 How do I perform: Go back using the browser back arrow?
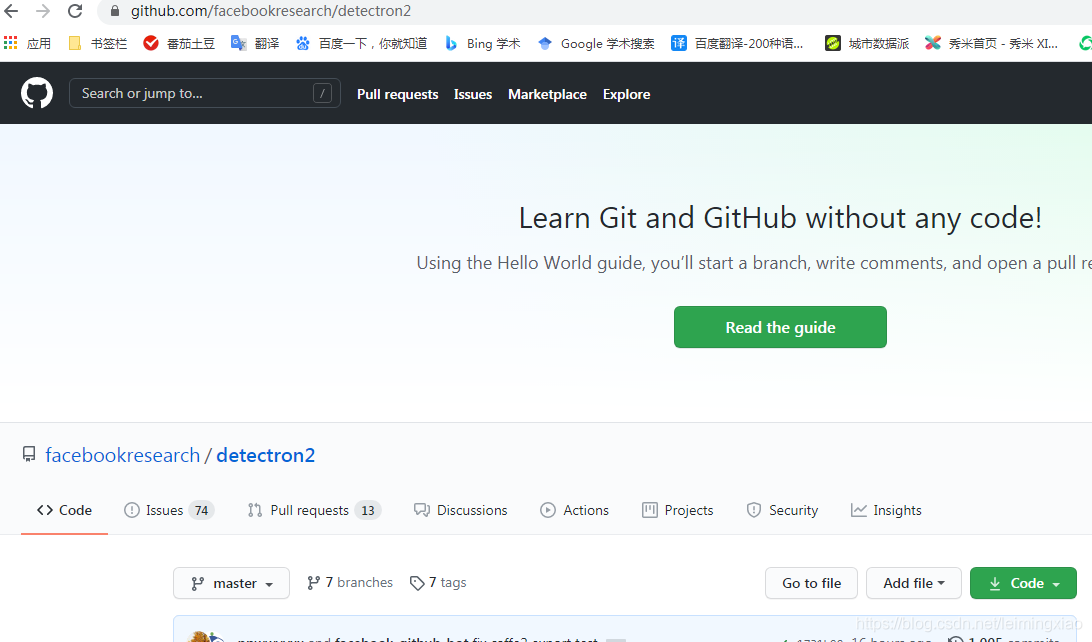(11, 12)
